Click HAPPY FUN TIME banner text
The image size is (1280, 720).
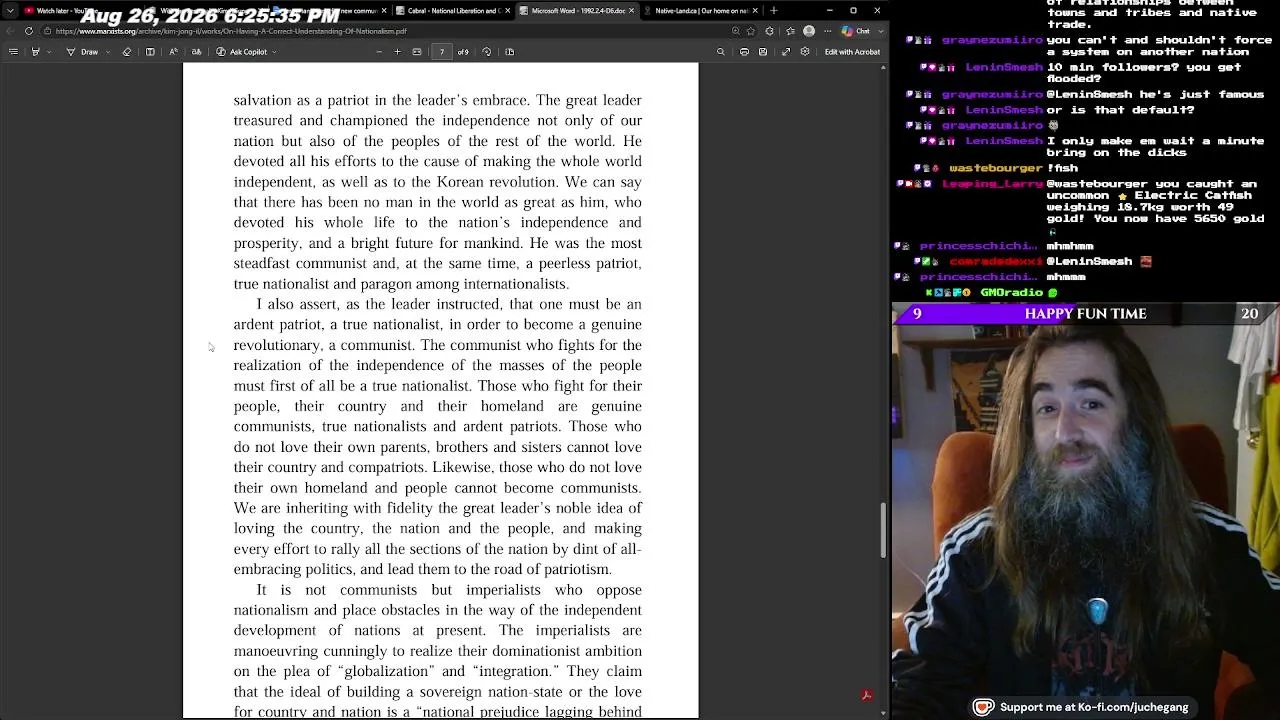tap(1085, 314)
